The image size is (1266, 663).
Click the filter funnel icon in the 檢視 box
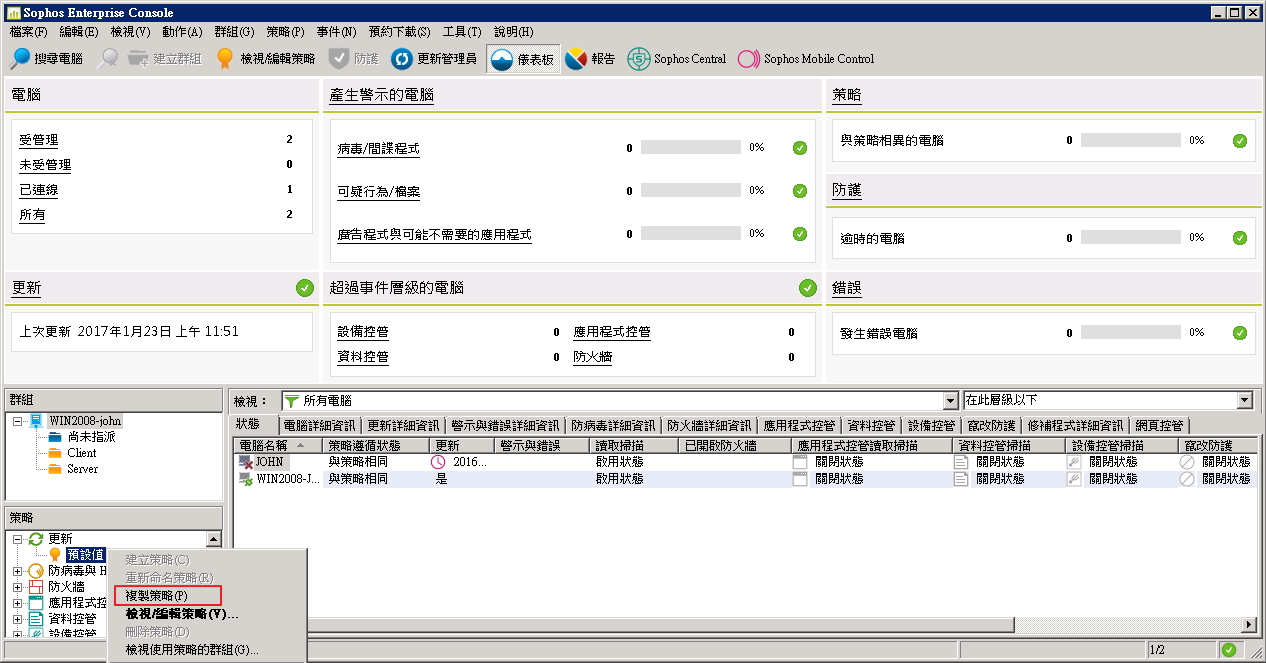(x=292, y=401)
